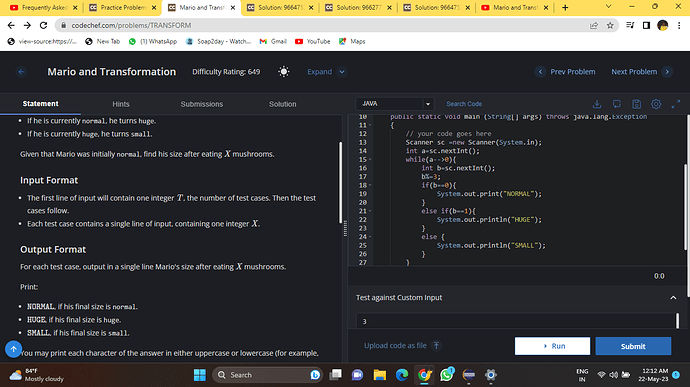
Task: Click the Expand link
Action: [319, 72]
